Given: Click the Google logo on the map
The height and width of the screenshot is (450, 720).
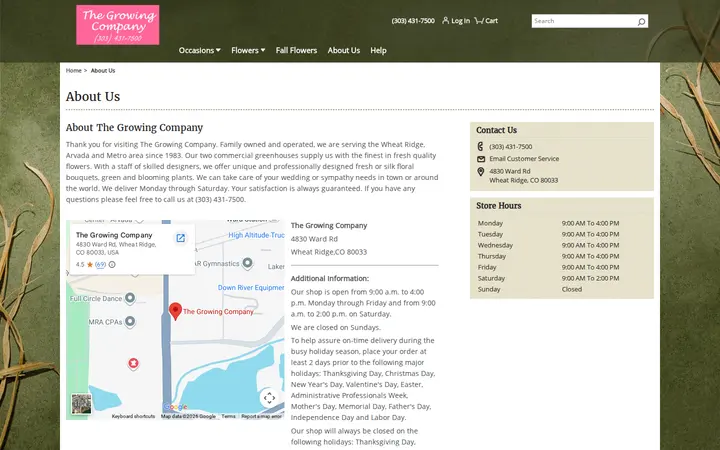Looking at the screenshot, I should click(x=175, y=407).
